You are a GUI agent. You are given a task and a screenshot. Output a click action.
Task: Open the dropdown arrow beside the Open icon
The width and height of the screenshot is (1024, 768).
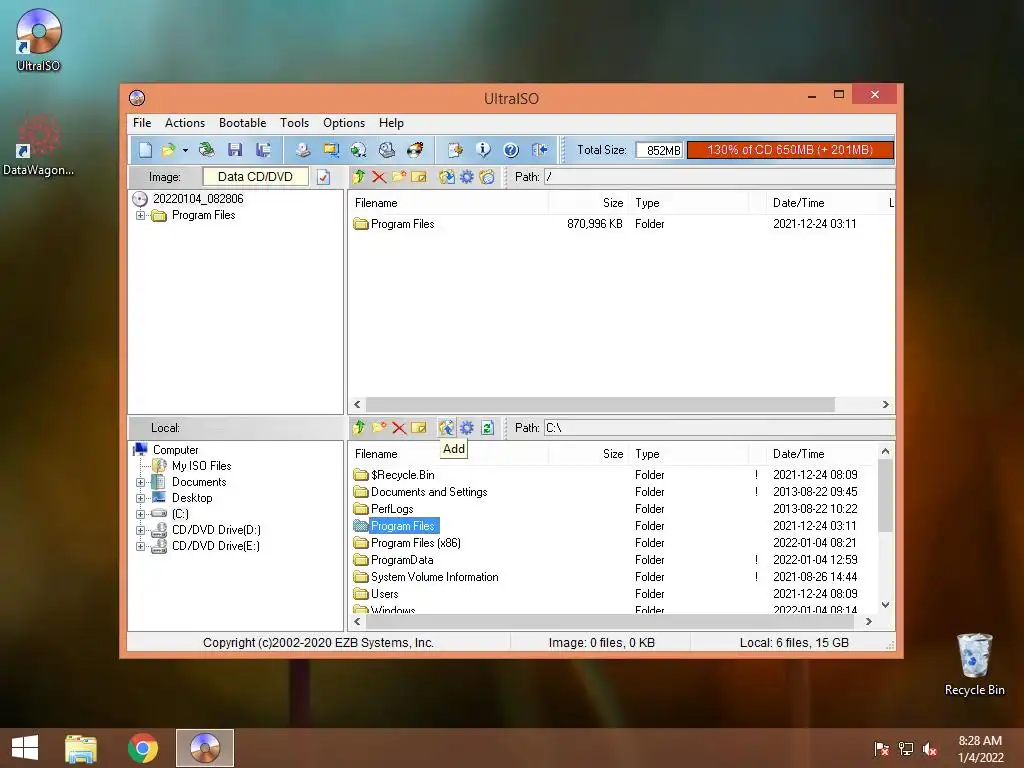(185, 151)
